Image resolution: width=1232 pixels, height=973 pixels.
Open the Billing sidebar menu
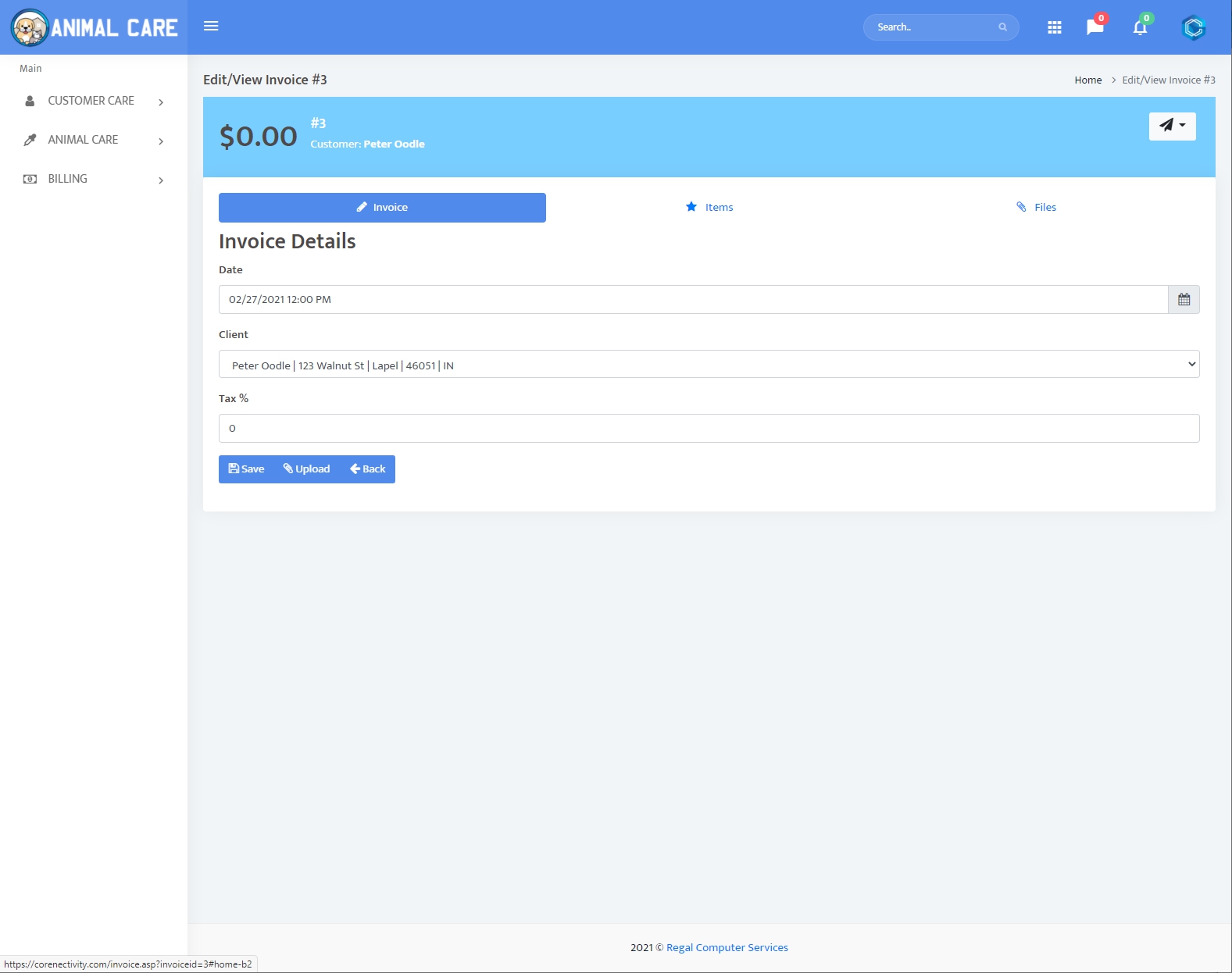pos(94,179)
